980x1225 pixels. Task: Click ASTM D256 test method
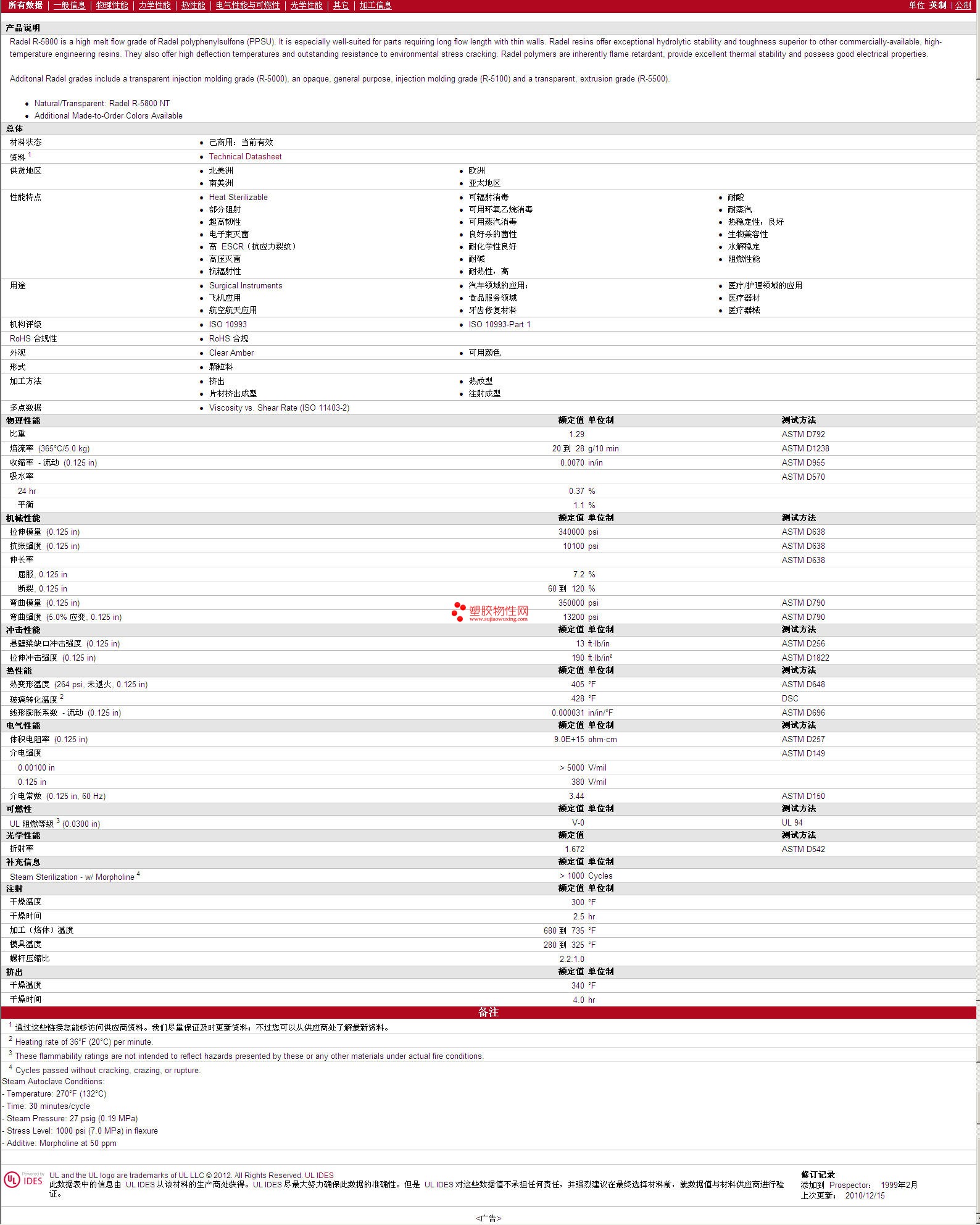click(803, 644)
